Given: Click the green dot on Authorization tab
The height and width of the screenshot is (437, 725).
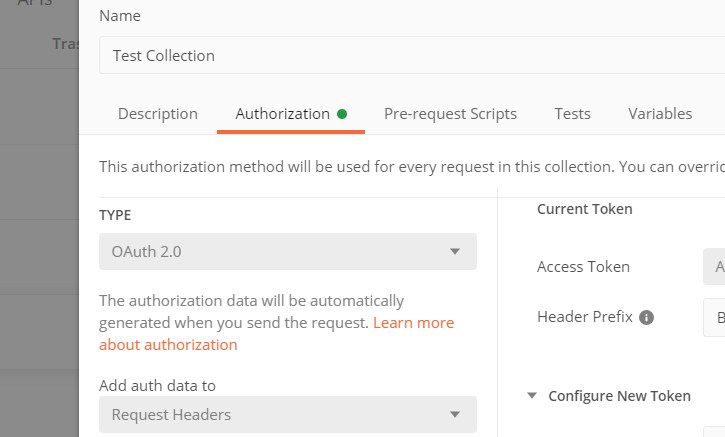Looking at the screenshot, I should [x=342, y=114].
